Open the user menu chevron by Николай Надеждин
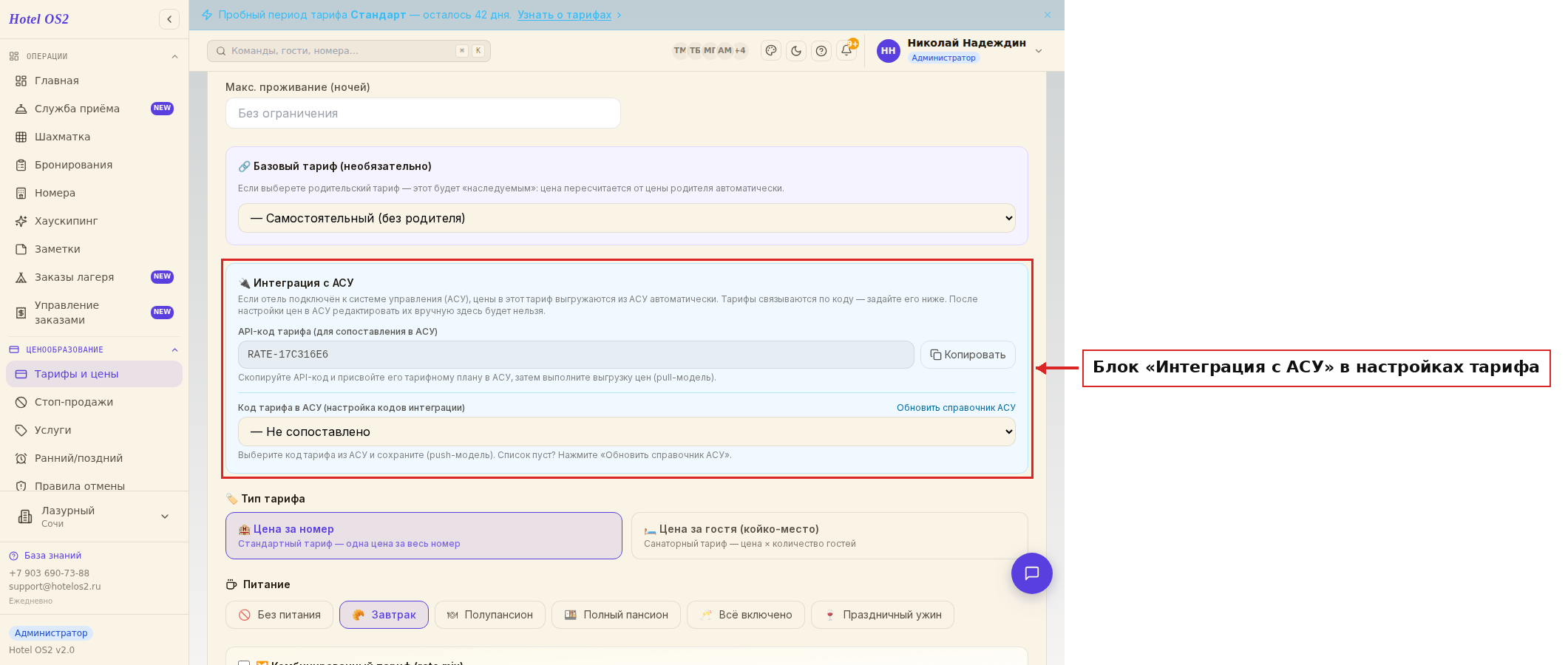This screenshot has width=1568, height=665. pyautogui.click(x=1039, y=51)
